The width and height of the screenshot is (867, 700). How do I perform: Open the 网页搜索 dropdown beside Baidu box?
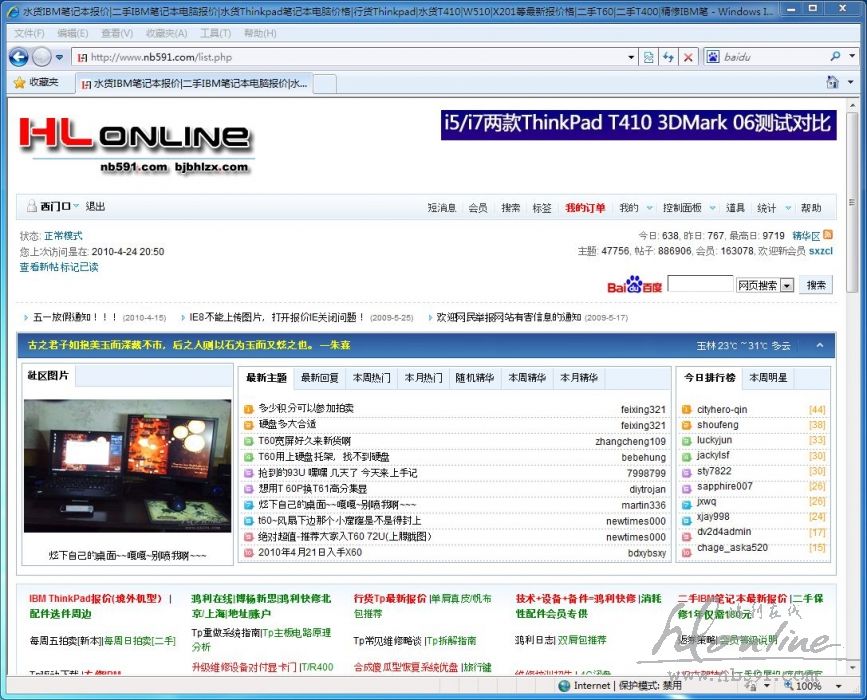click(786, 285)
